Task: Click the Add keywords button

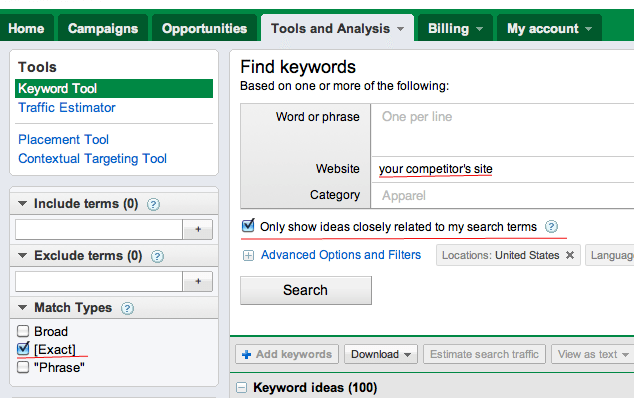Action: pyautogui.click(x=287, y=354)
